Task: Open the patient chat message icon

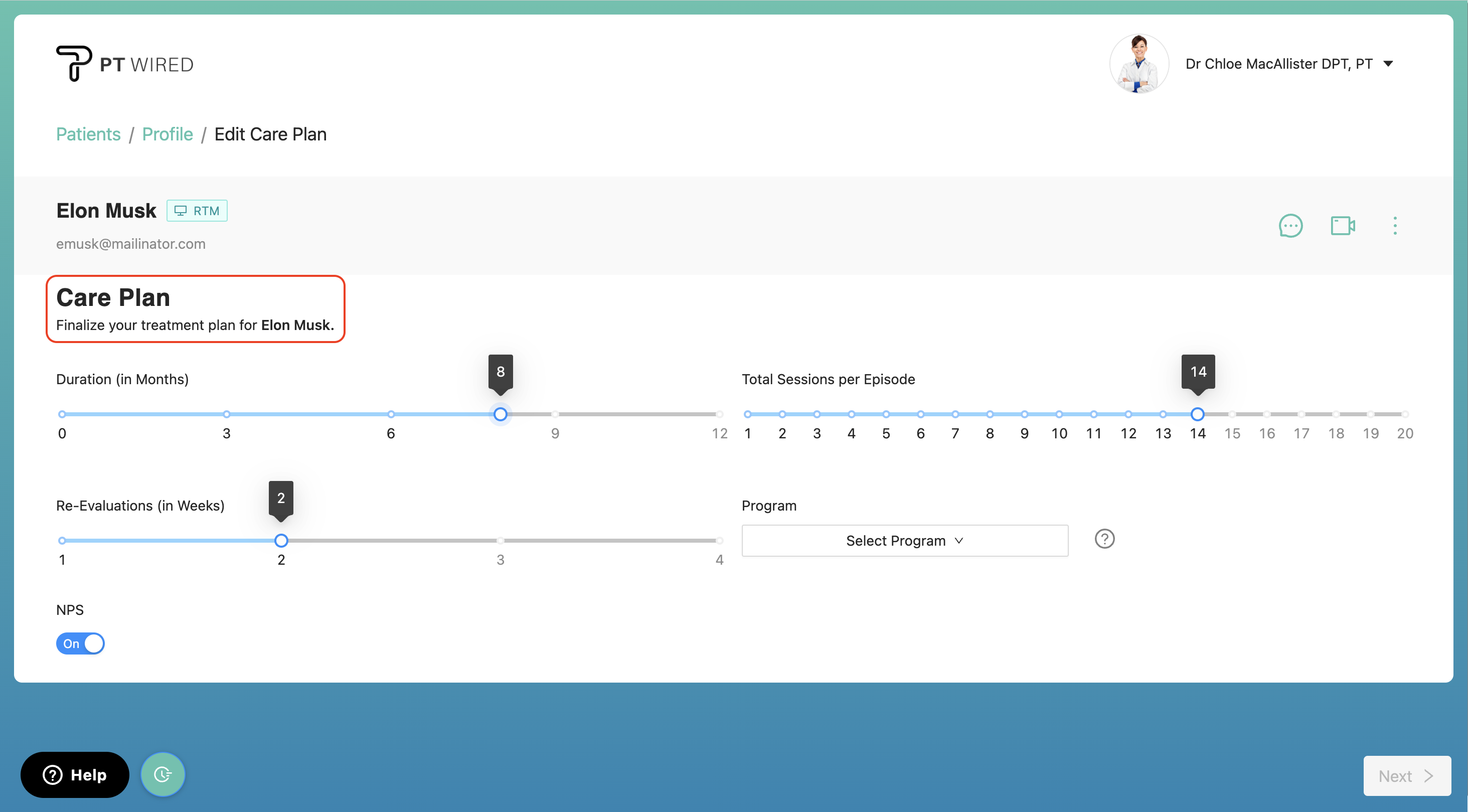Action: tap(1290, 226)
